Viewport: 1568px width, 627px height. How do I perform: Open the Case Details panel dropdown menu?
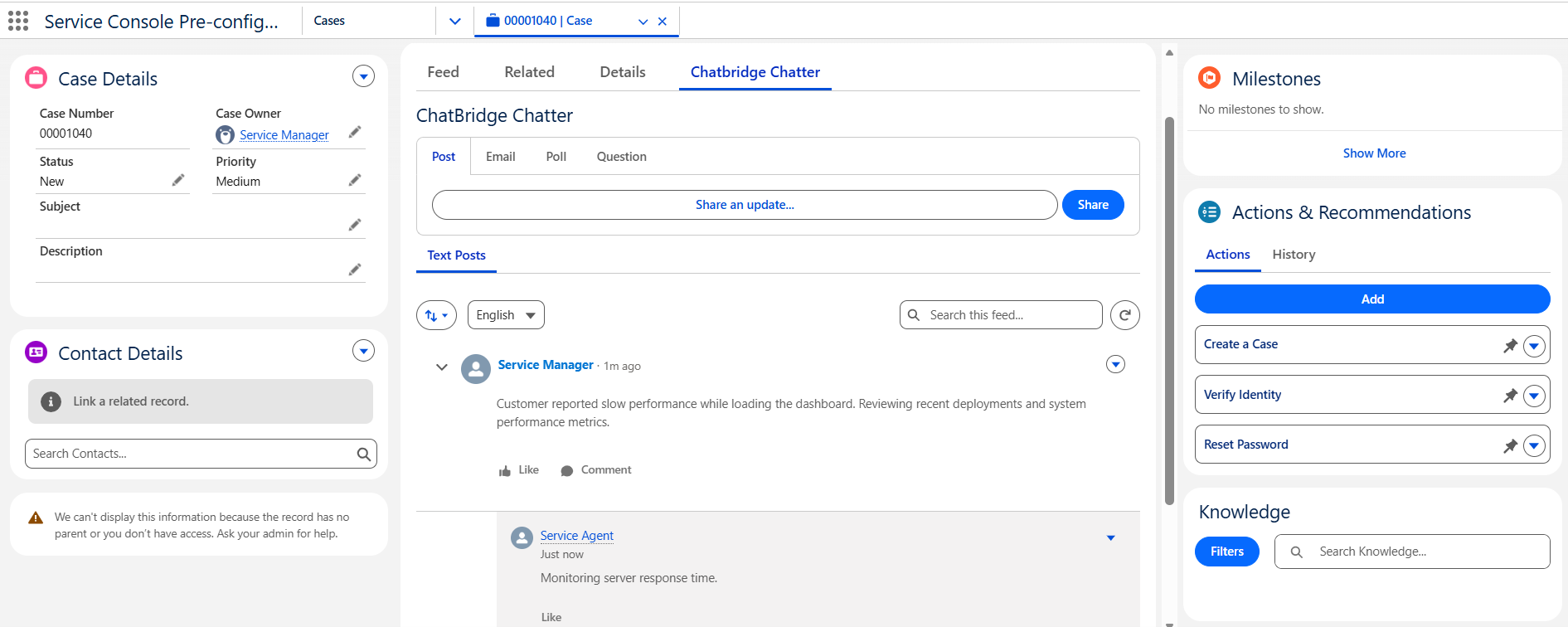(x=363, y=76)
